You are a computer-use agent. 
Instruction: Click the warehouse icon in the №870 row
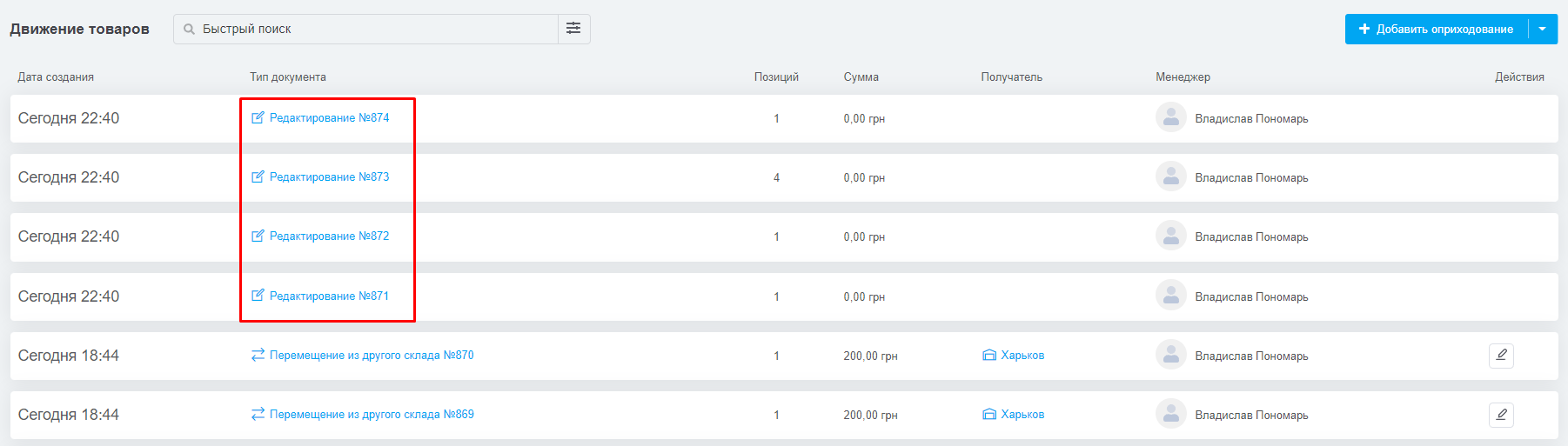coord(989,355)
